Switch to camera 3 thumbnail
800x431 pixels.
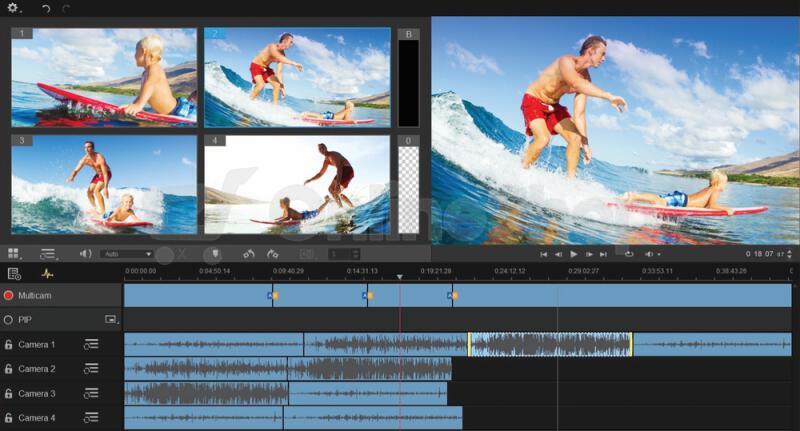pos(104,185)
